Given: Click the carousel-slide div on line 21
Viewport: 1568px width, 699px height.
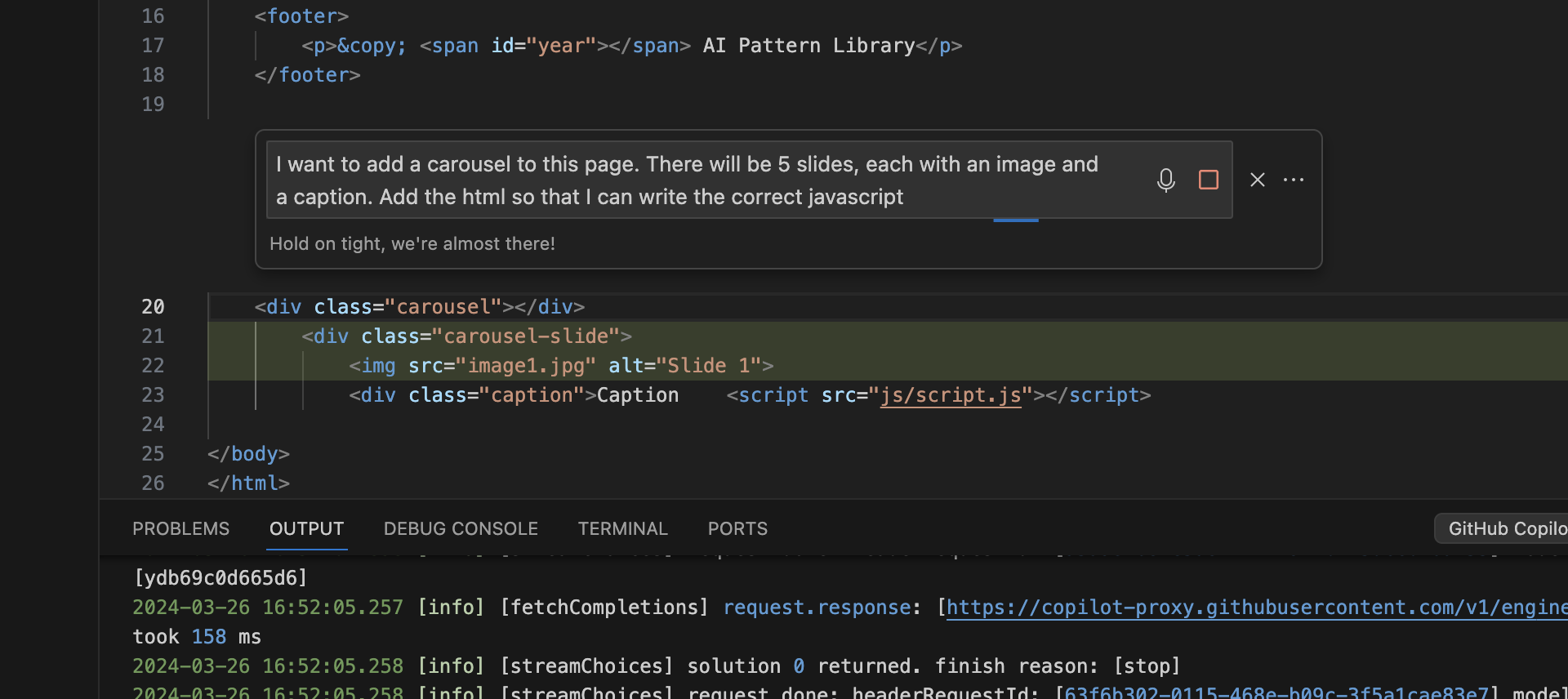Looking at the screenshot, I should (466, 336).
